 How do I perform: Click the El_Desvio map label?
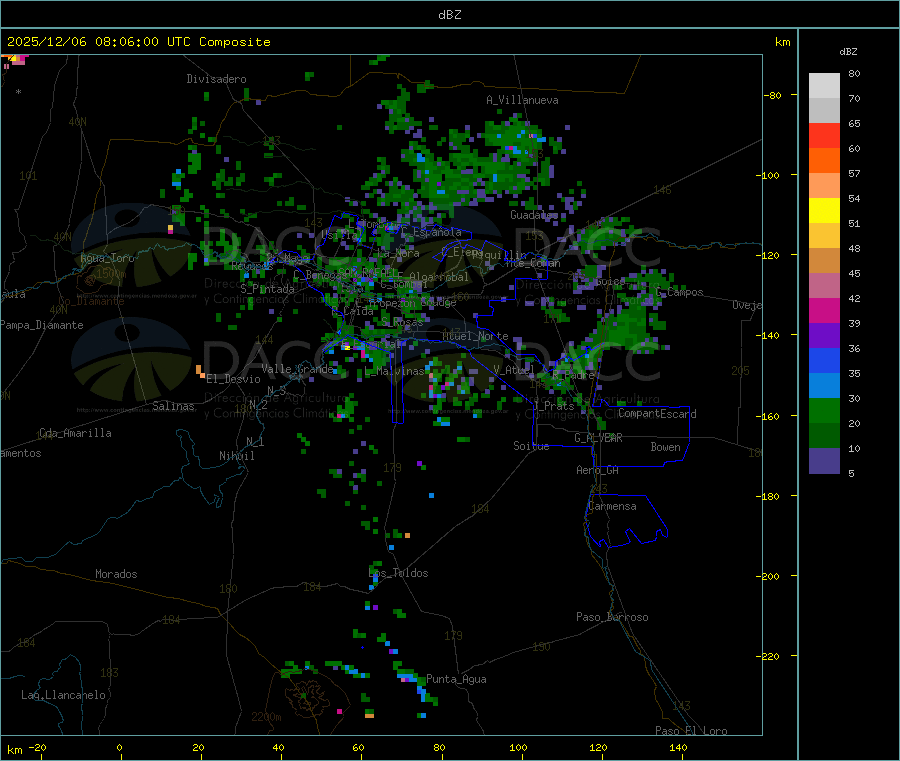point(233,379)
